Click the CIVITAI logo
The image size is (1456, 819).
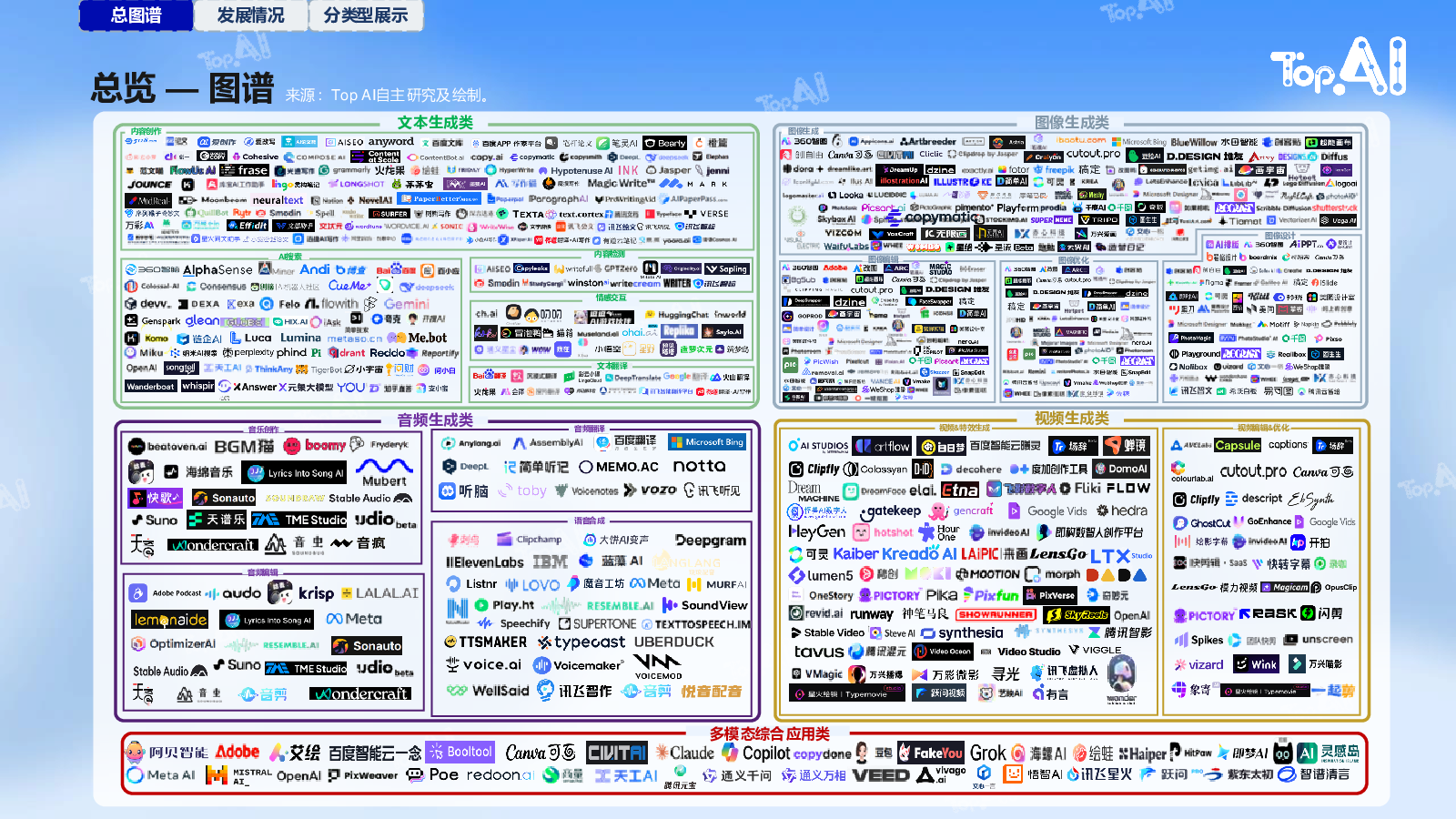(616, 753)
